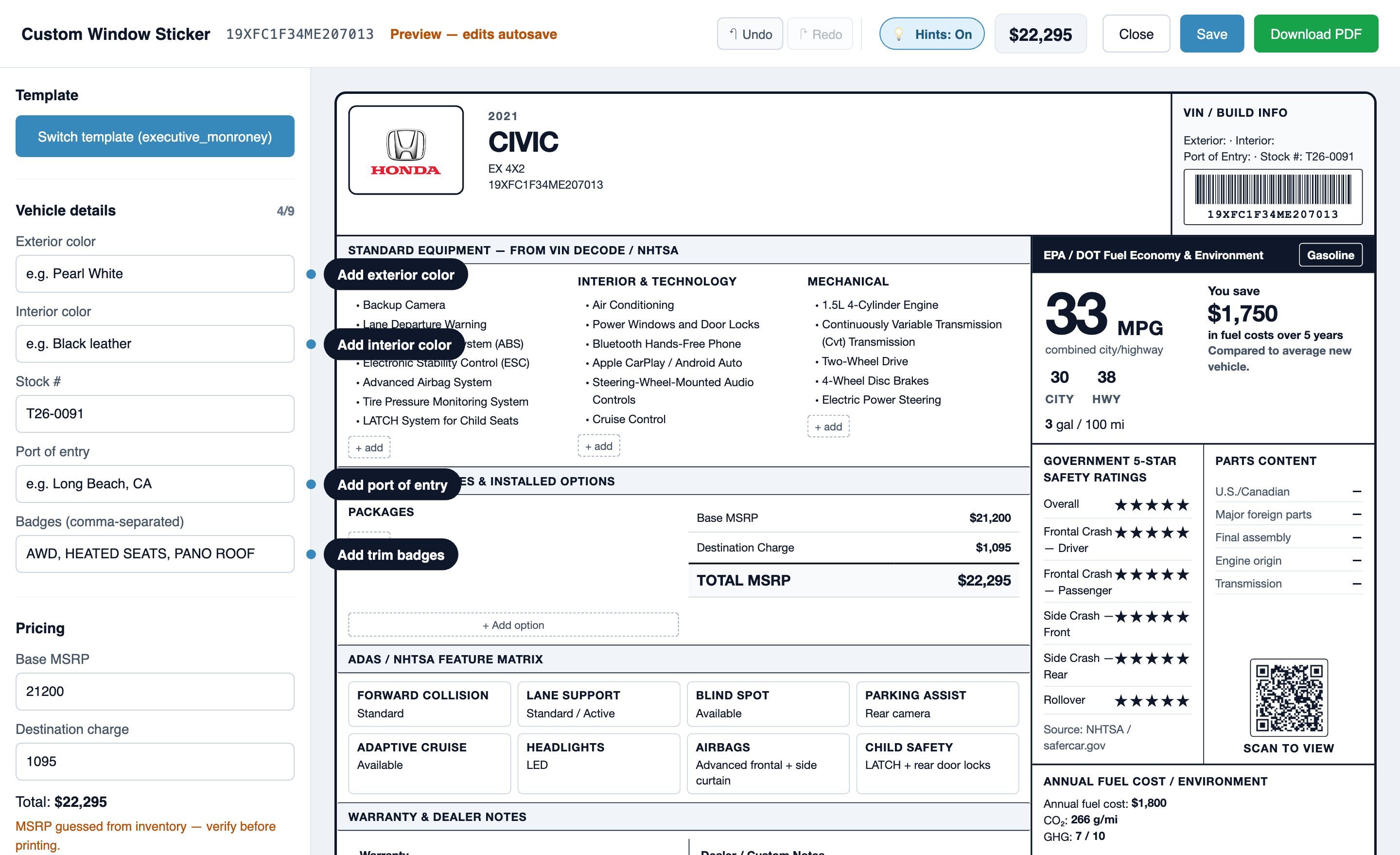Click the + Add option button
The image size is (1400, 855).
pos(514,625)
